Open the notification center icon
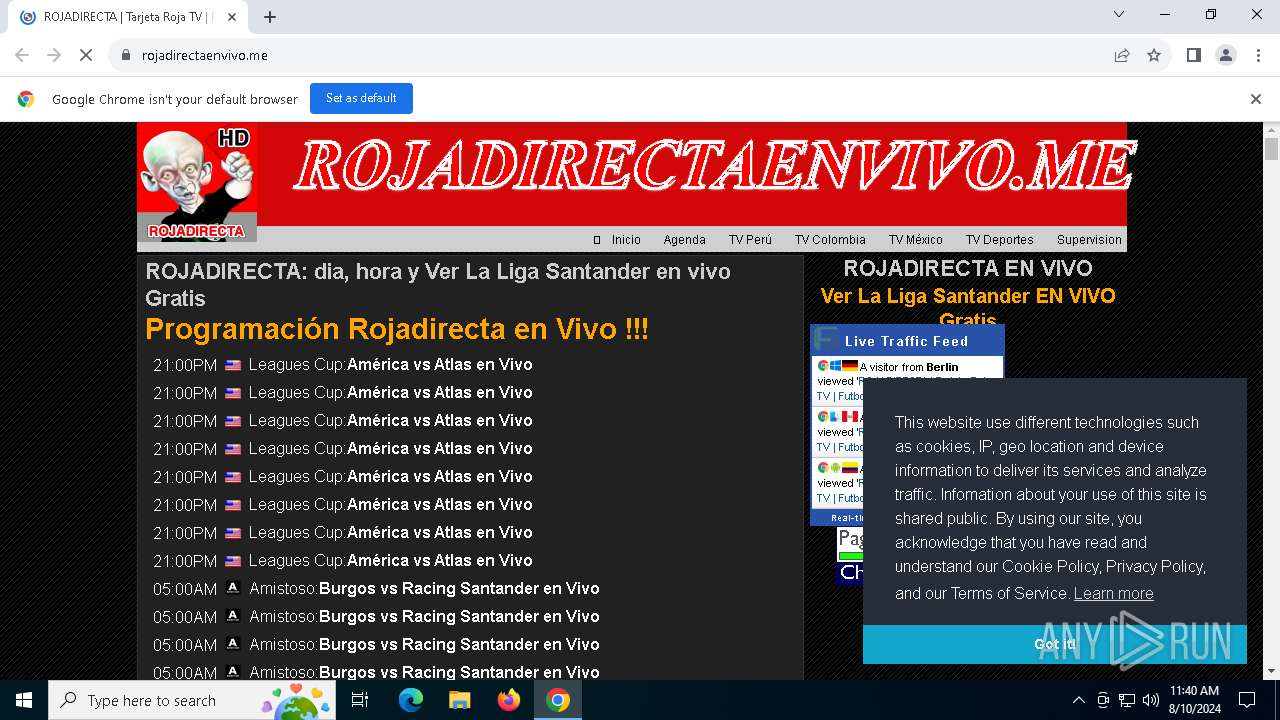Image resolution: width=1280 pixels, height=720 pixels. 1247,700
